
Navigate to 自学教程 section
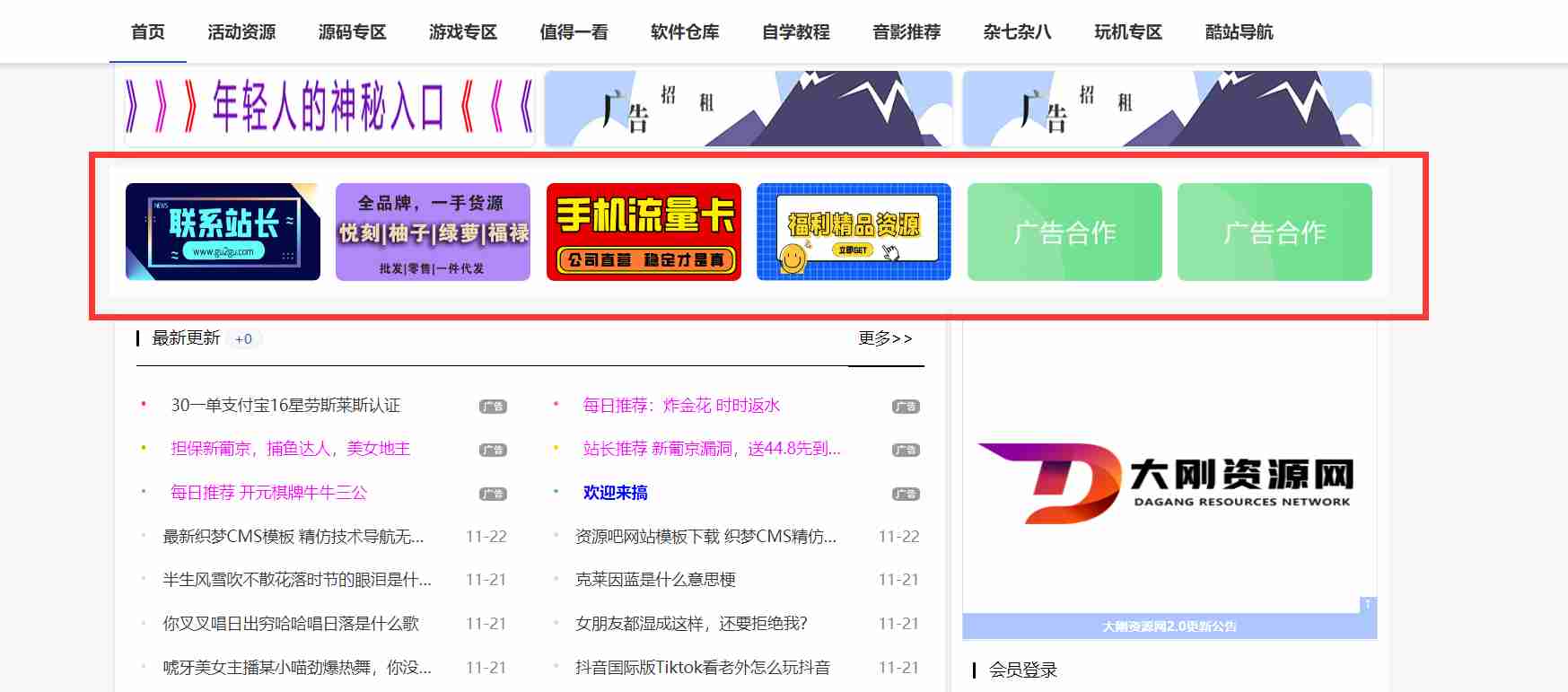click(x=795, y=32)
